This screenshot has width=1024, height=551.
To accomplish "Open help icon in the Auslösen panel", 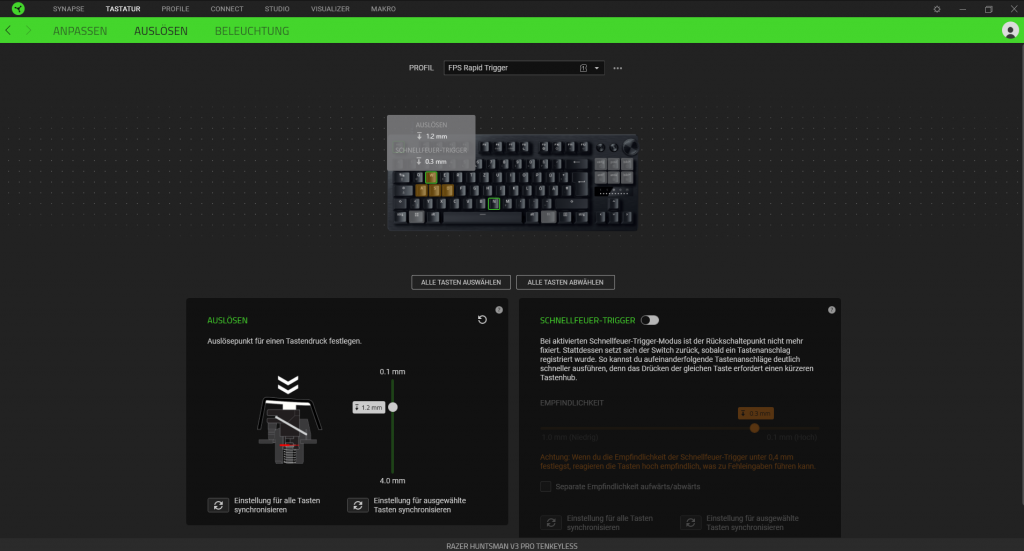I will pos(499,309).
